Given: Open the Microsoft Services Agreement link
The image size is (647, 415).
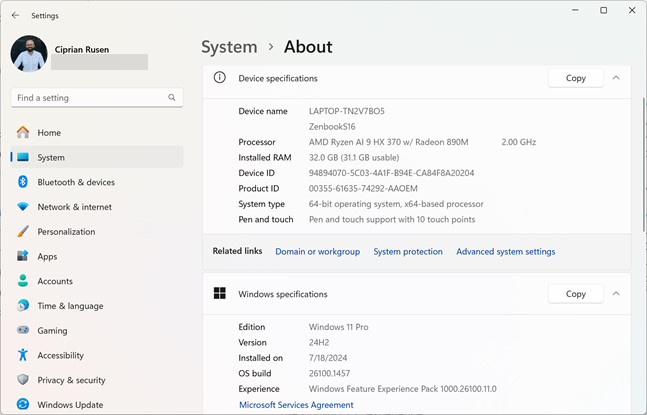Looking at the screenshot, I should click(x=296, y=405).
